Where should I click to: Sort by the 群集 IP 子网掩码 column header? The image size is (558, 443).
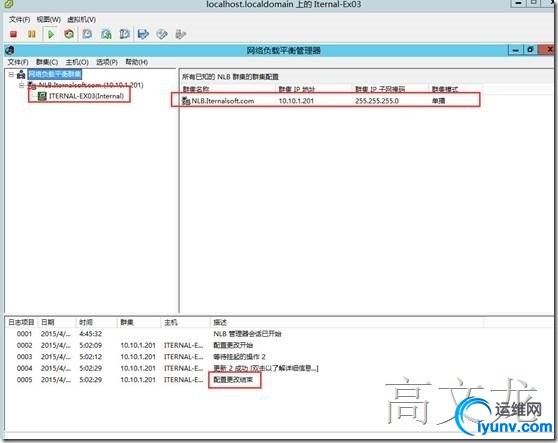pos(380,89)
